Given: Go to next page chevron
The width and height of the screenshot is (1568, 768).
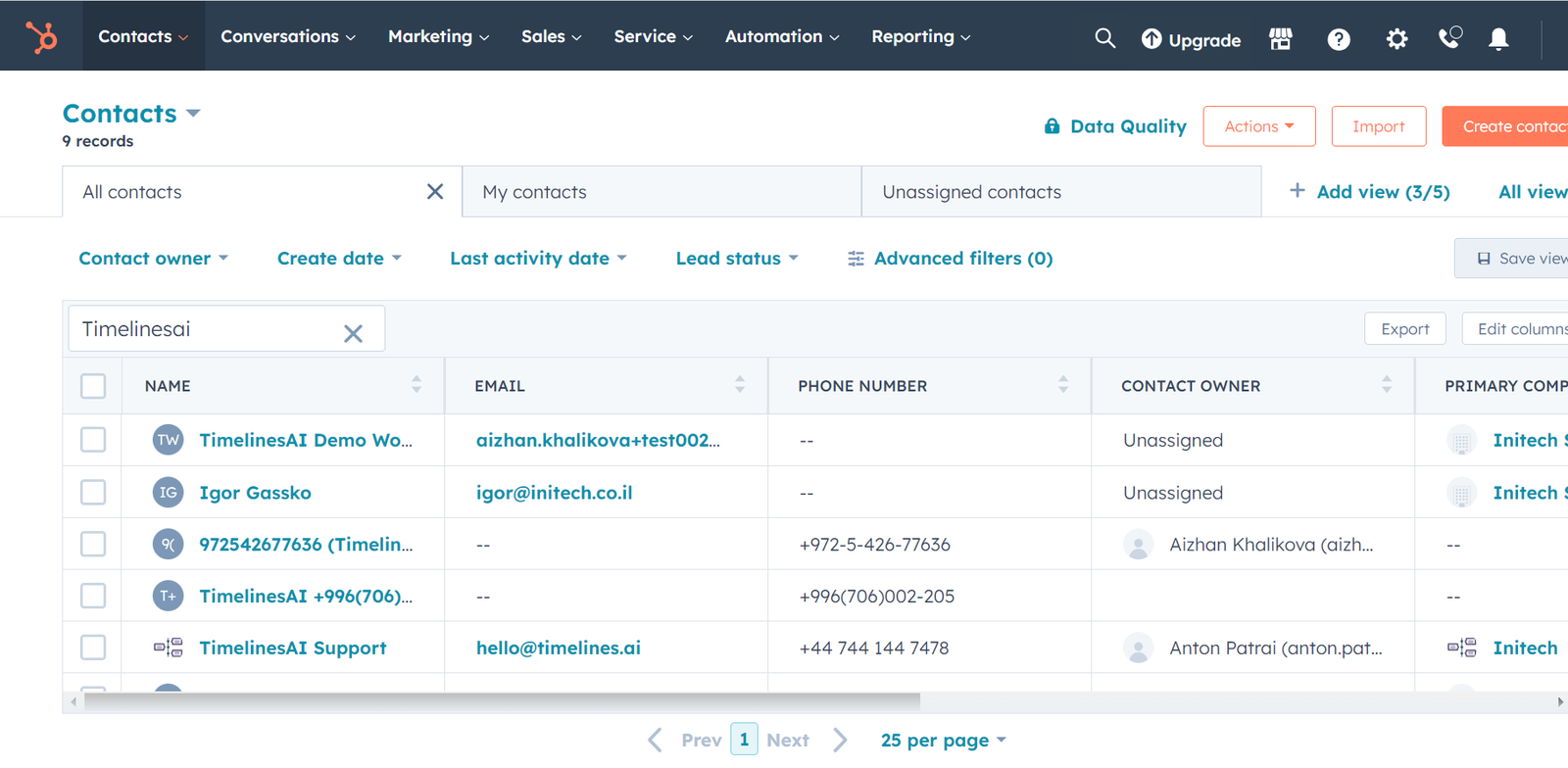Looking at the screenshot, I should tap(840, 740).
